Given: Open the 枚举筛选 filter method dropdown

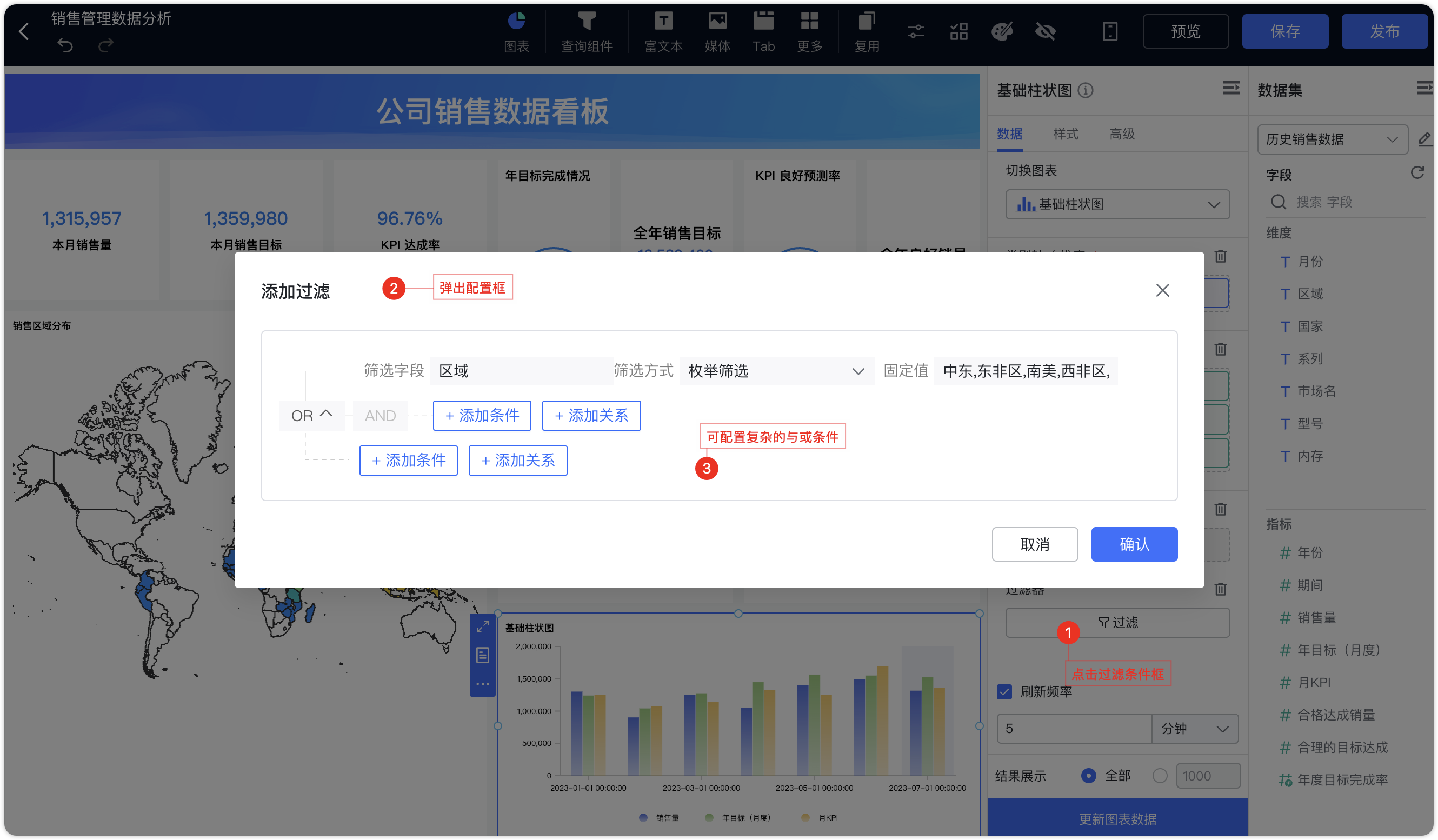Looking at the screenshot, I should point(776,371).
